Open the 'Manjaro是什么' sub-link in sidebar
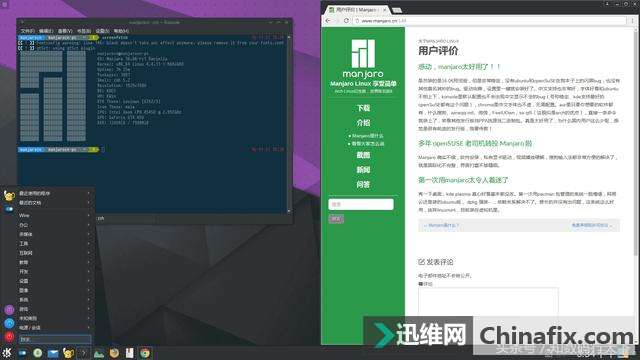Viewport: 640px width, 360px height. [x=367, y=136]
